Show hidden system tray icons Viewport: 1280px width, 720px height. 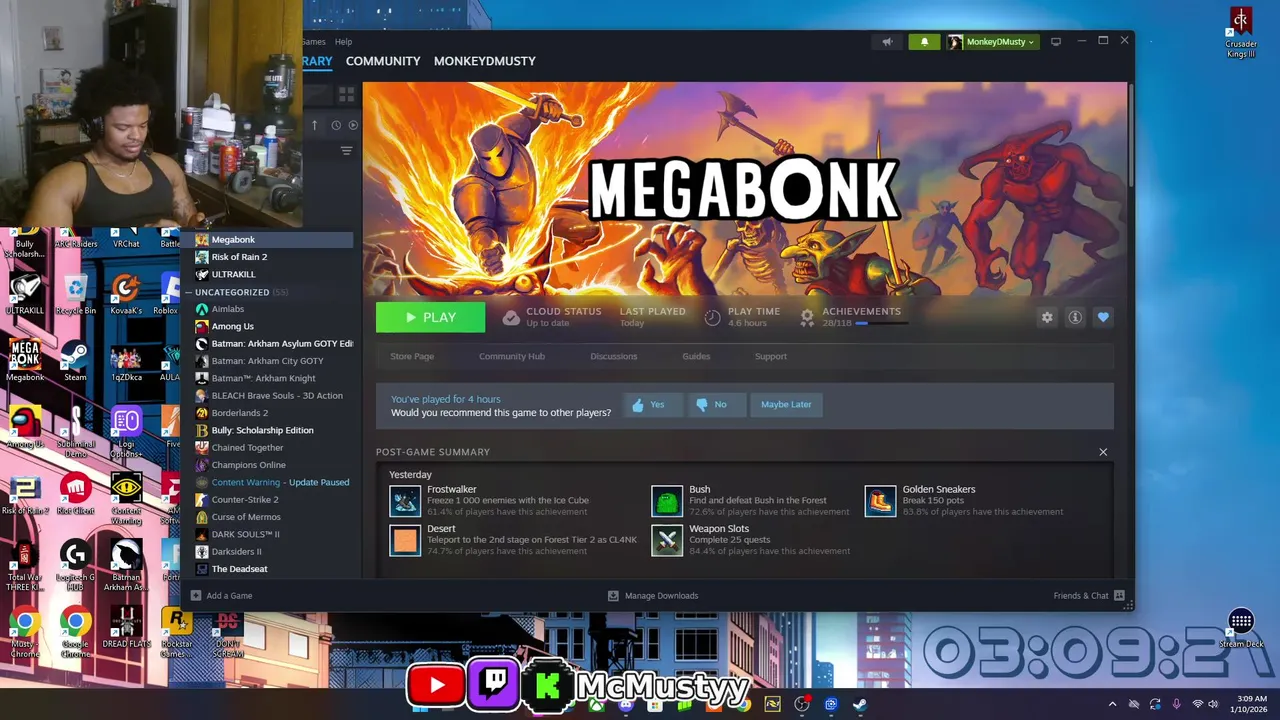pos(1112,704)
